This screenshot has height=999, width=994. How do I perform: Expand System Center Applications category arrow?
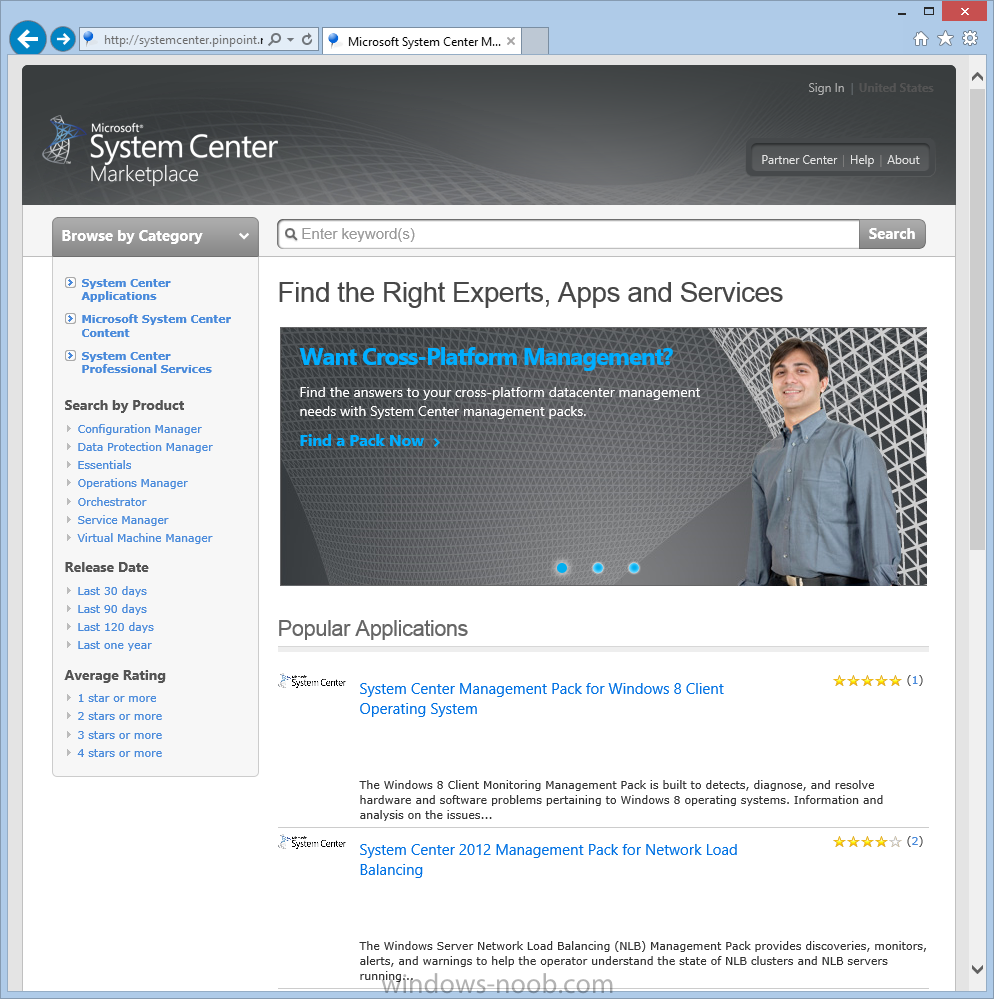[70, 282]
